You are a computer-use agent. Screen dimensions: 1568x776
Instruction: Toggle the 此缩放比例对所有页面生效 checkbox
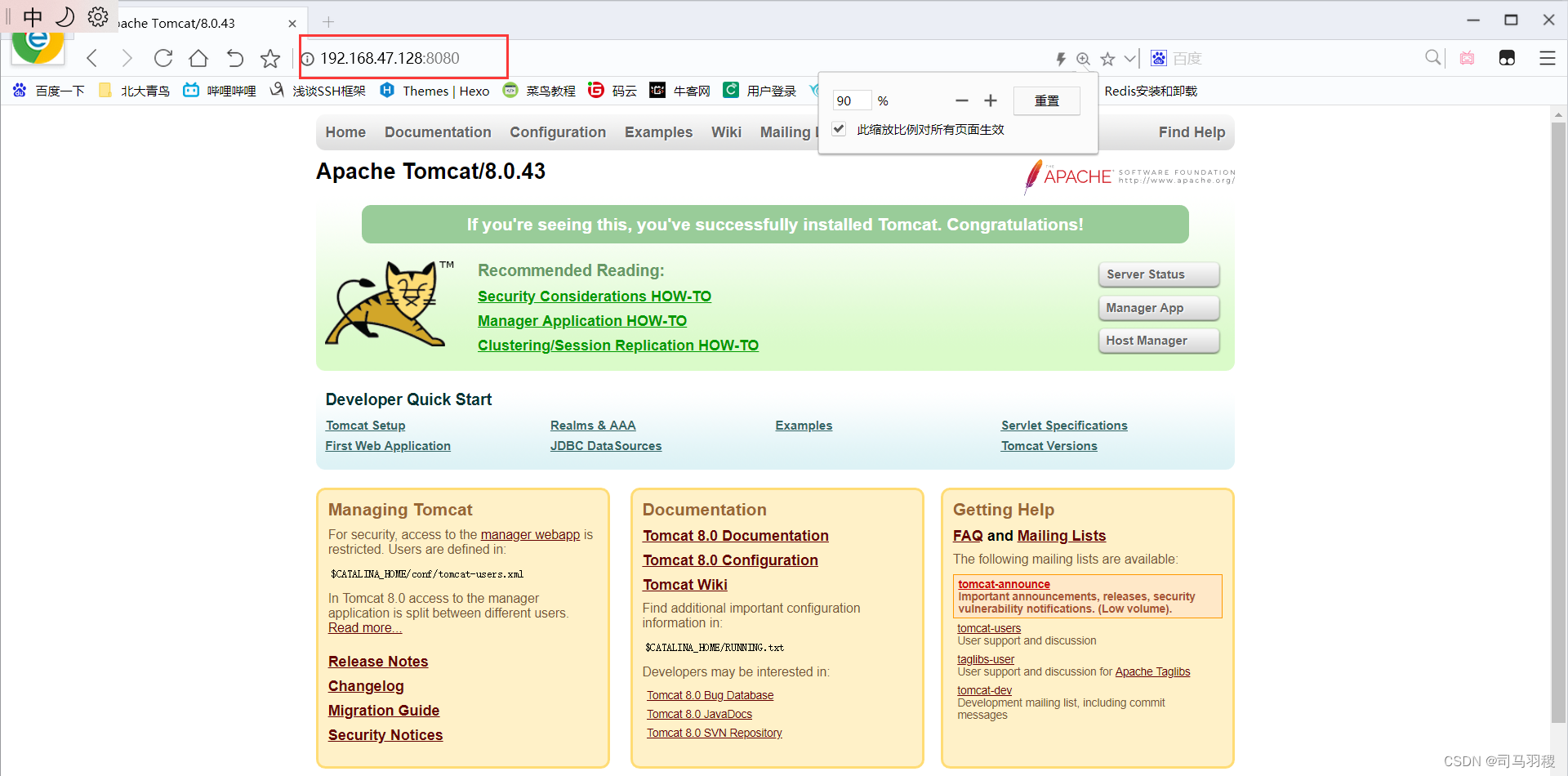(x=839, y=129)
